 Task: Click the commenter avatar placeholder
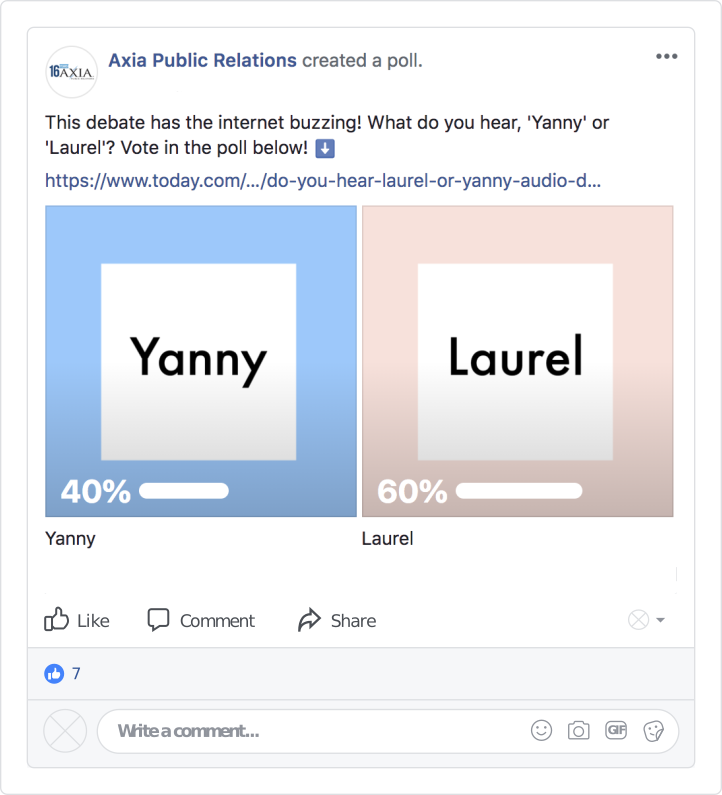coord(66,731)
